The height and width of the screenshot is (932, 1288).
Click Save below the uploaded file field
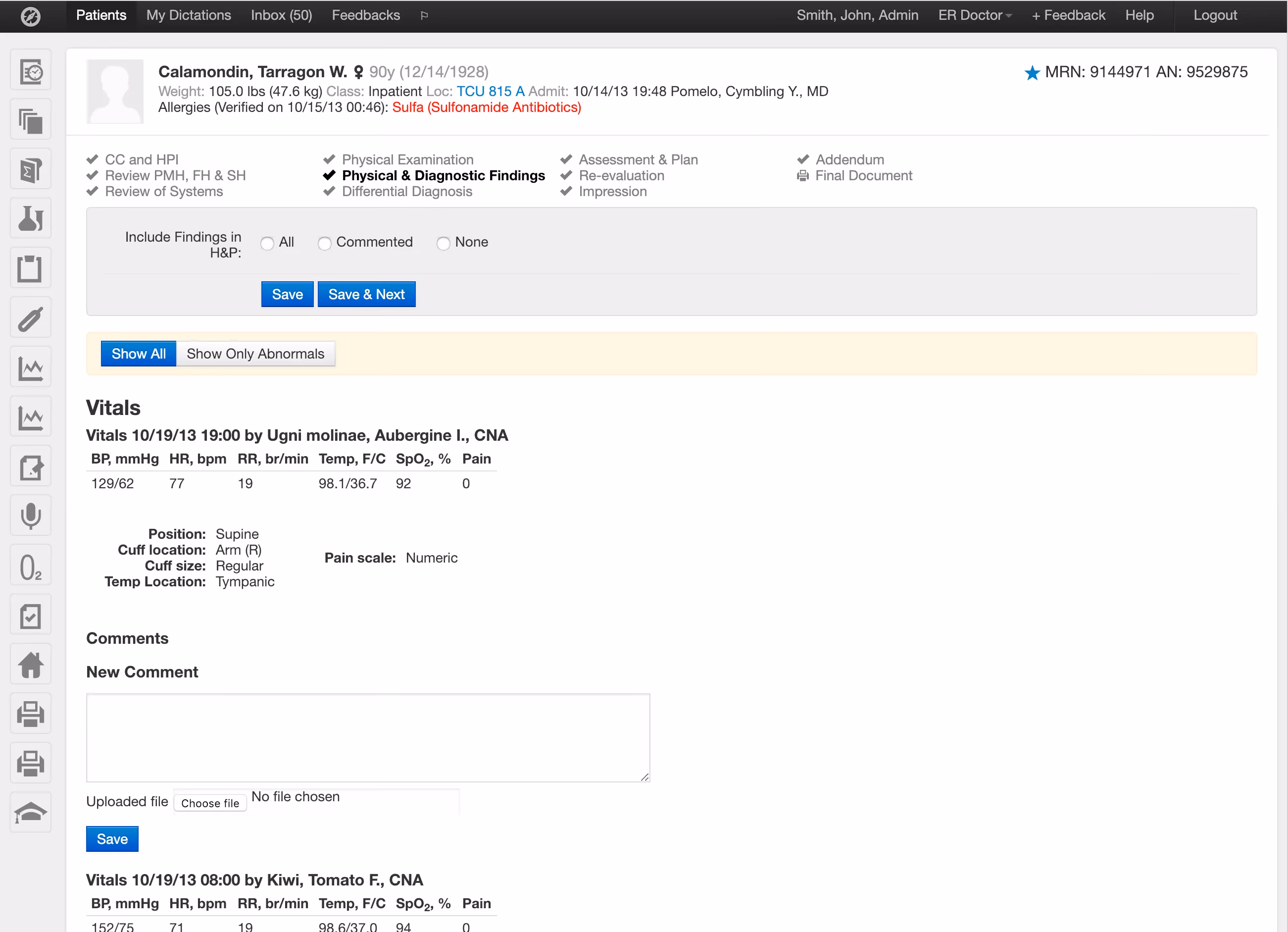pos(112,839)
